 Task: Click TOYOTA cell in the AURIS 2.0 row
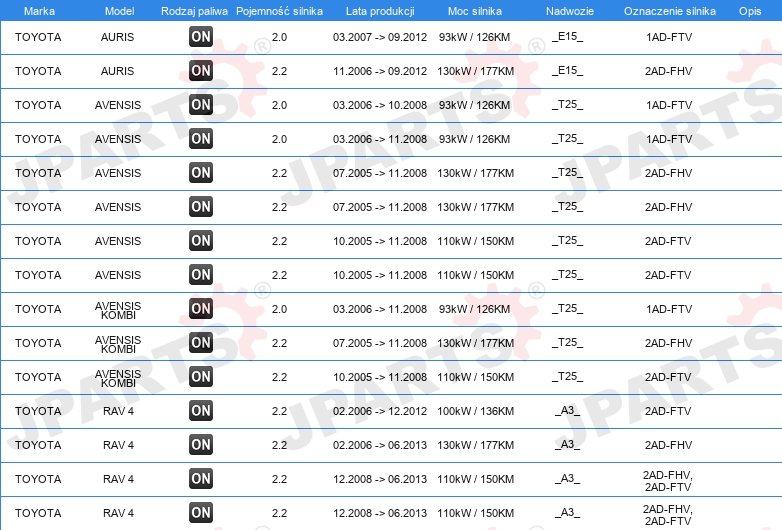38,37
